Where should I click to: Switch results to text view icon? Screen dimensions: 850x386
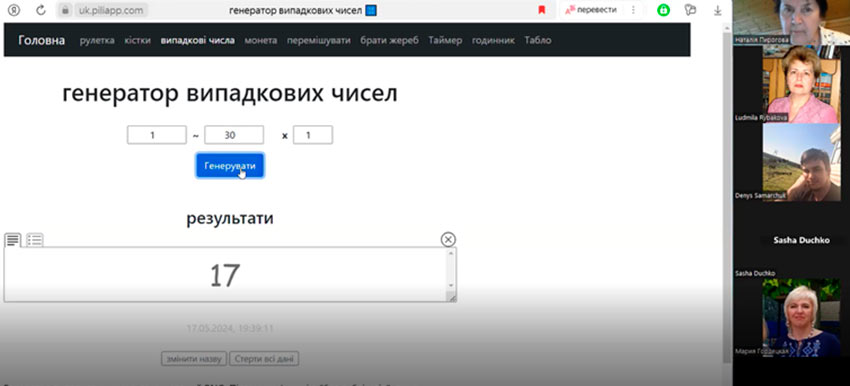[x=13, y=240]
